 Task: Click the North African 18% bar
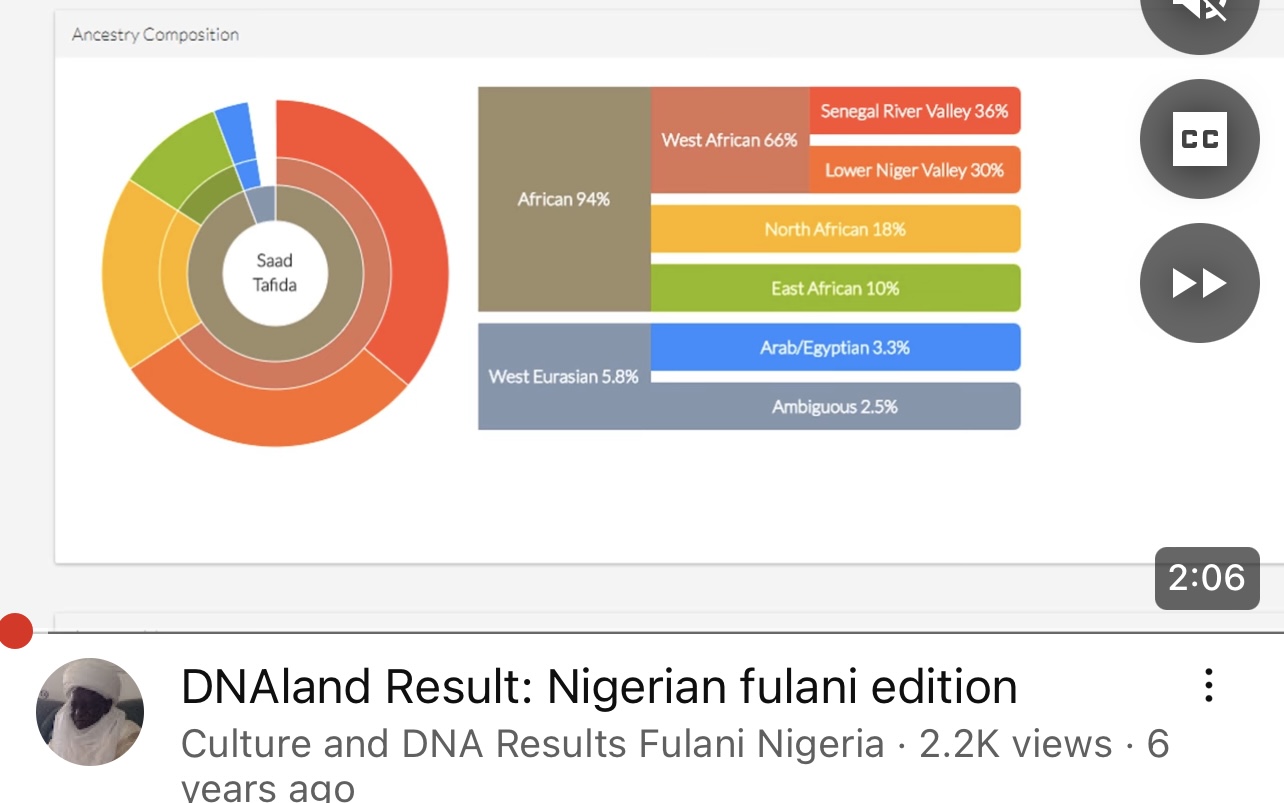click(x=835, y=229)
